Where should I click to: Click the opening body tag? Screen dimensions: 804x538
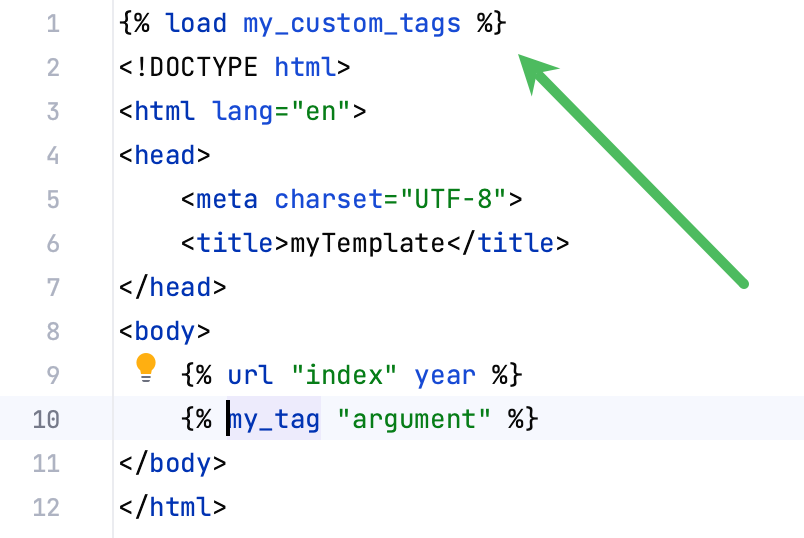point(164,331)
